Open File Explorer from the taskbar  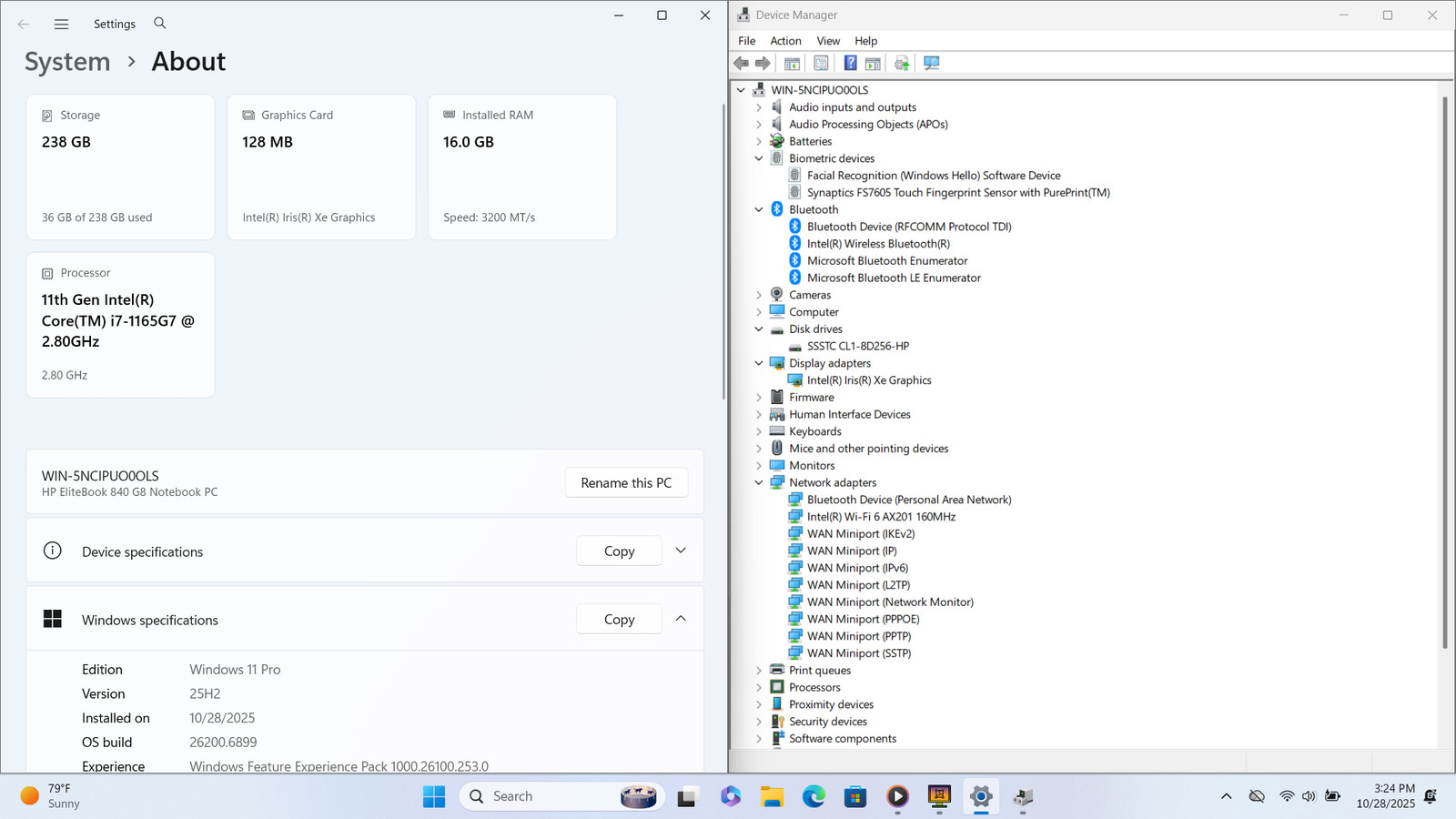point(772,796)
